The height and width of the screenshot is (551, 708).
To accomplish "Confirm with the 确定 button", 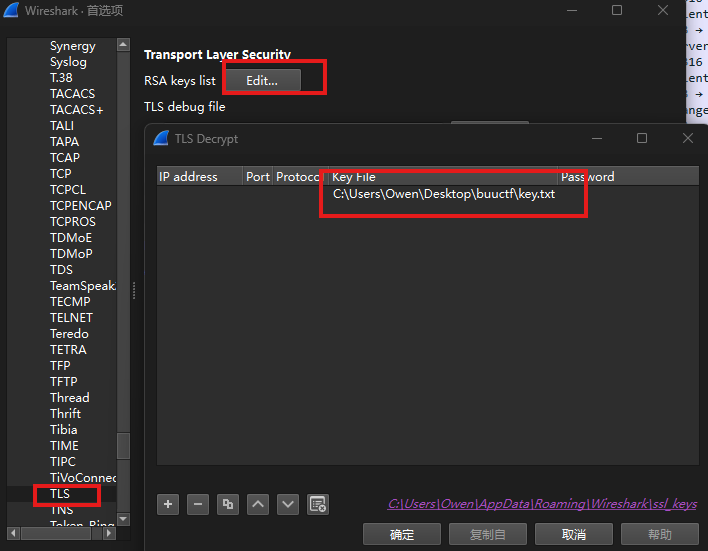I will 402,534.
